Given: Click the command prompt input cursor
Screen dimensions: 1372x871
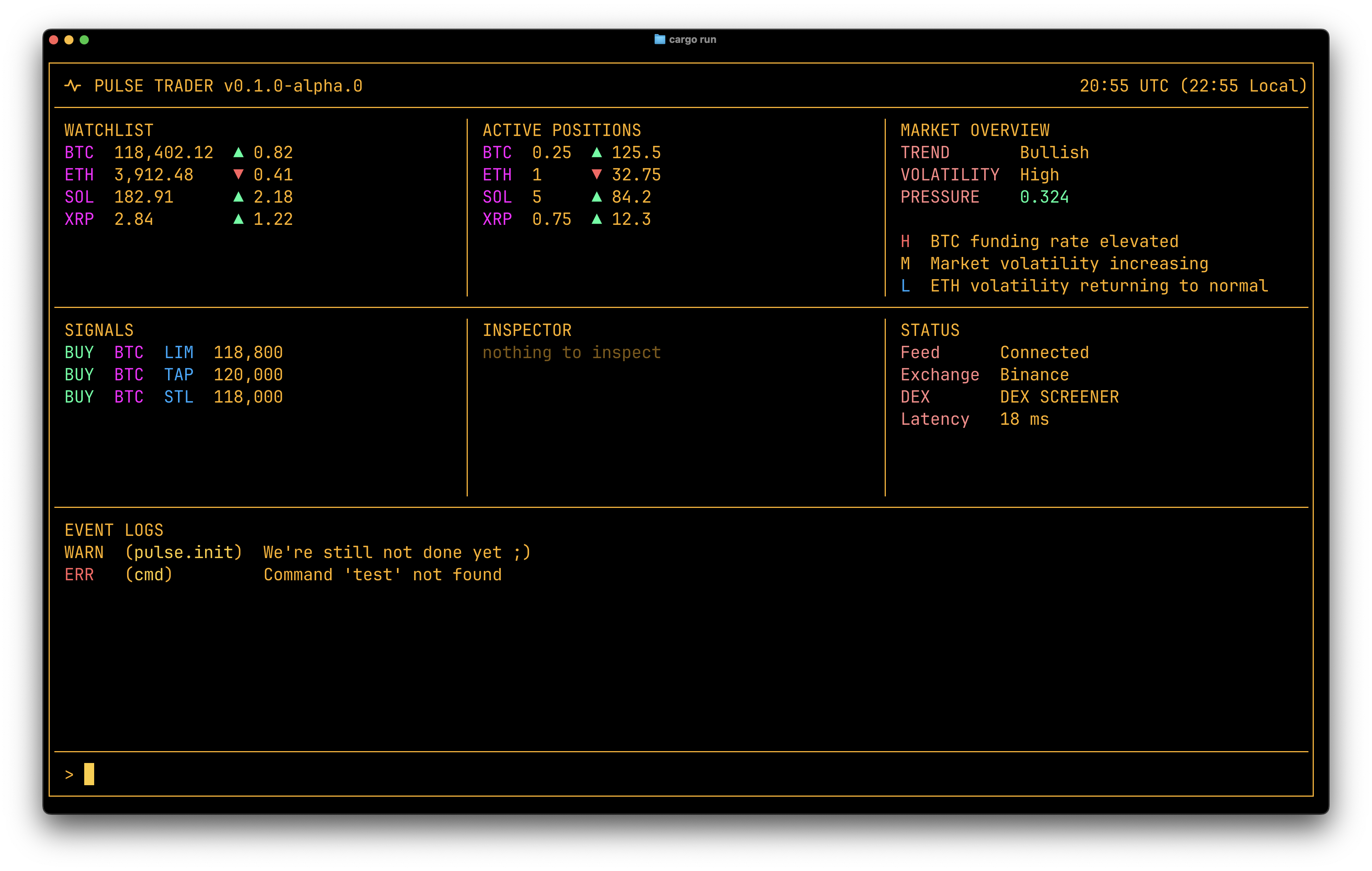Looking at the screenshot, I should click(89, 774).
